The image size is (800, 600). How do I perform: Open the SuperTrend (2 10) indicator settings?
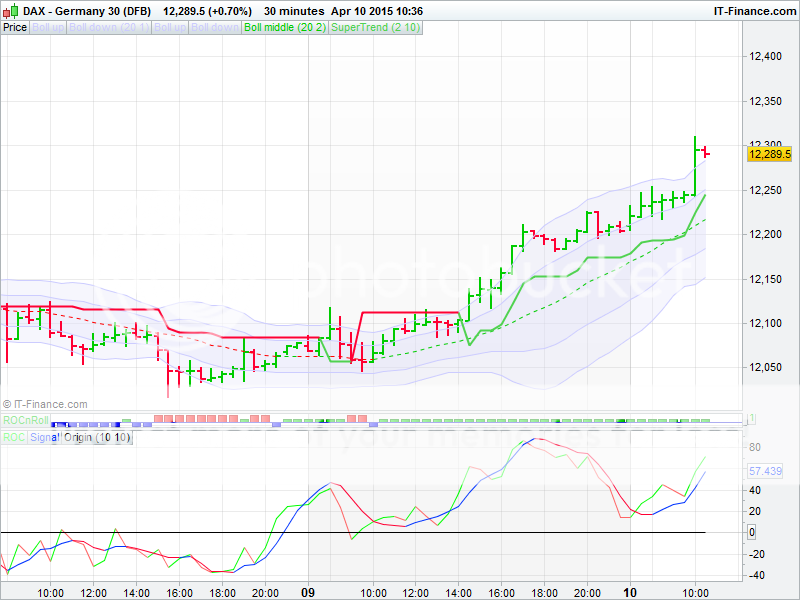(375, 27)
